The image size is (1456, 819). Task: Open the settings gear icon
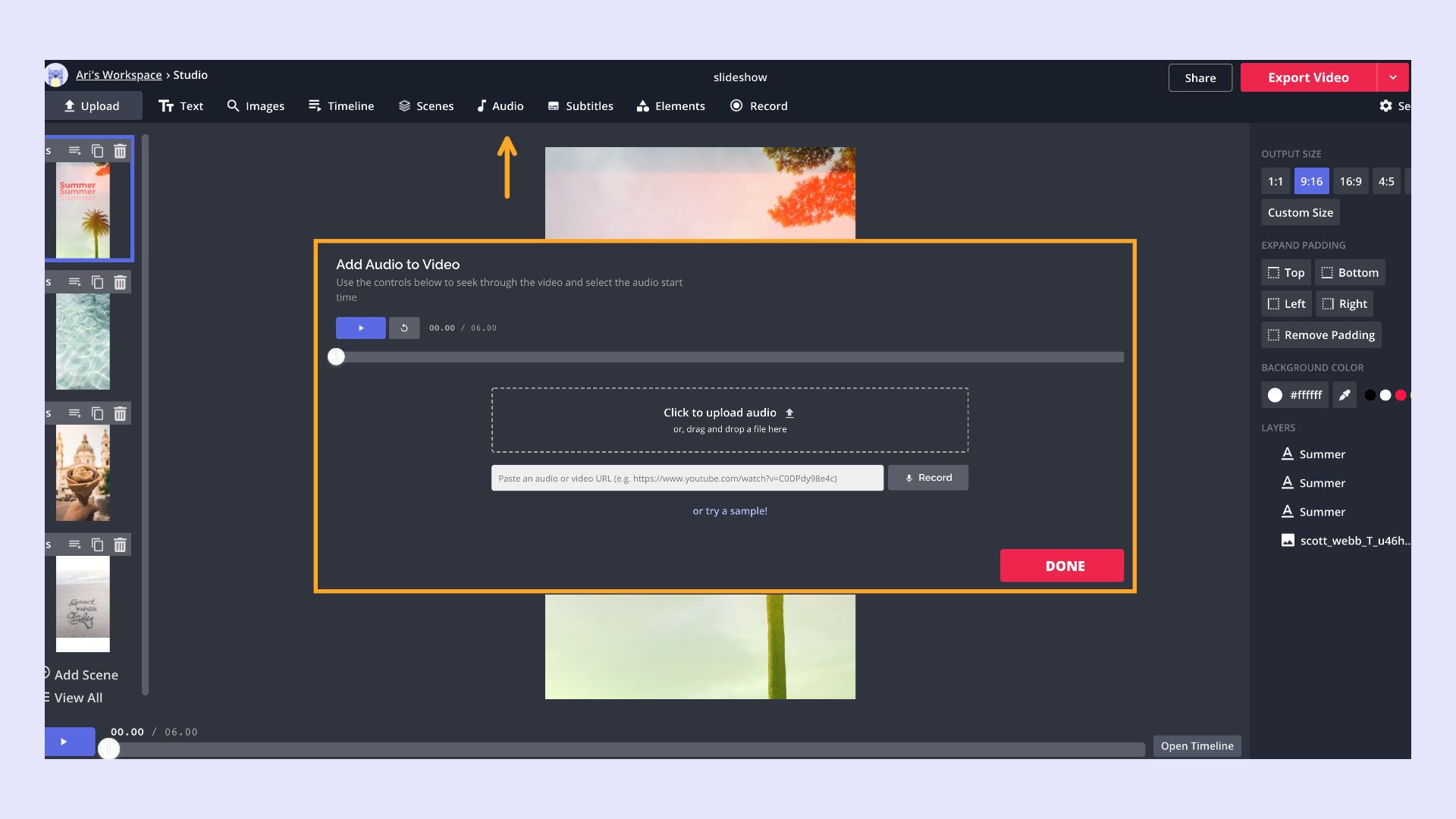tap(1385, 106)
